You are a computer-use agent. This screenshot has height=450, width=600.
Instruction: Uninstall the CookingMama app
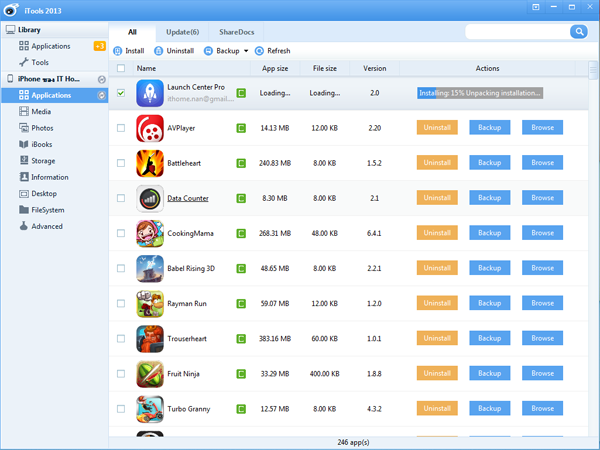point(437,233)
